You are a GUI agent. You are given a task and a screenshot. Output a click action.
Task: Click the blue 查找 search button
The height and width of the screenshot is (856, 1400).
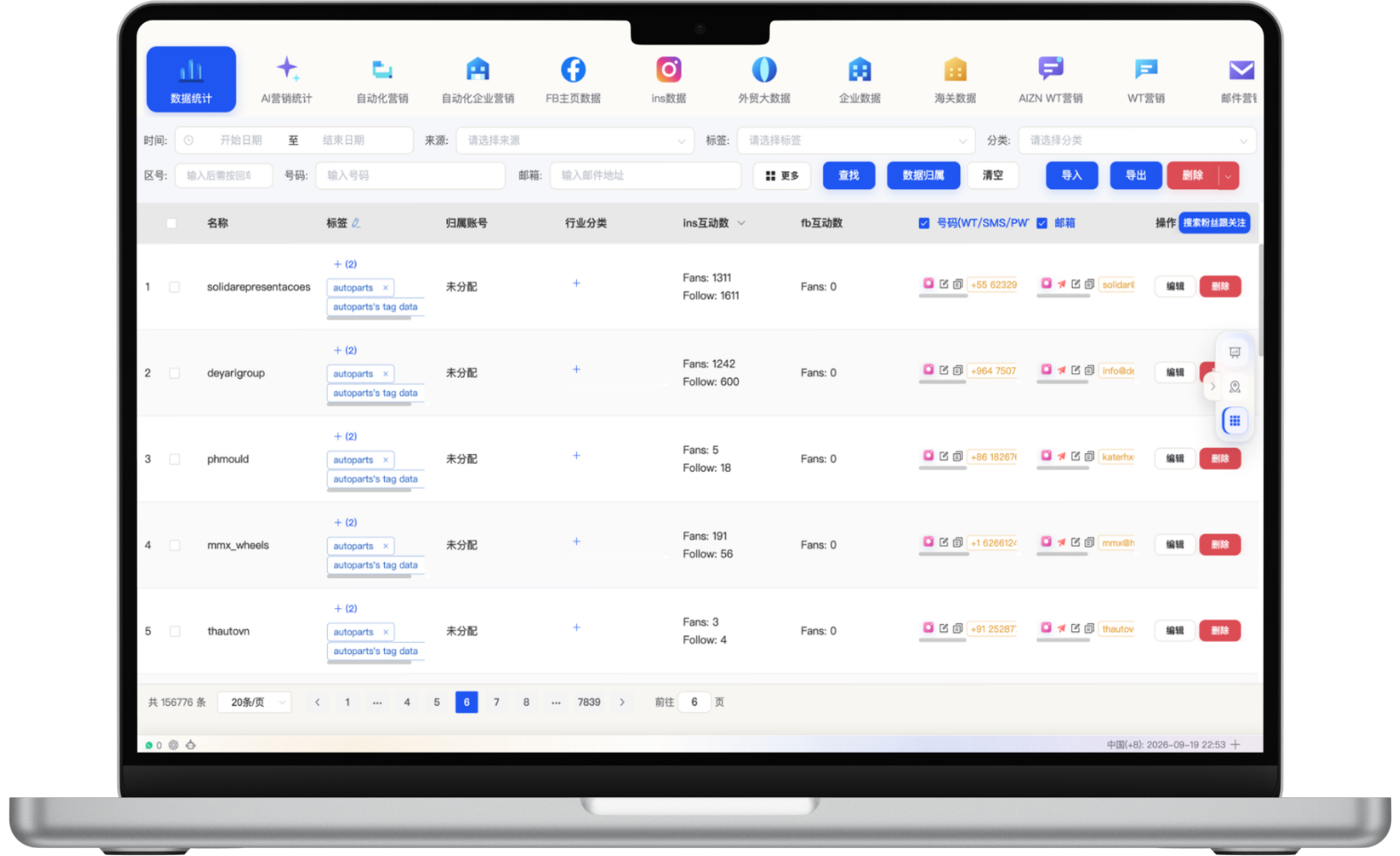tap(849, 176)
